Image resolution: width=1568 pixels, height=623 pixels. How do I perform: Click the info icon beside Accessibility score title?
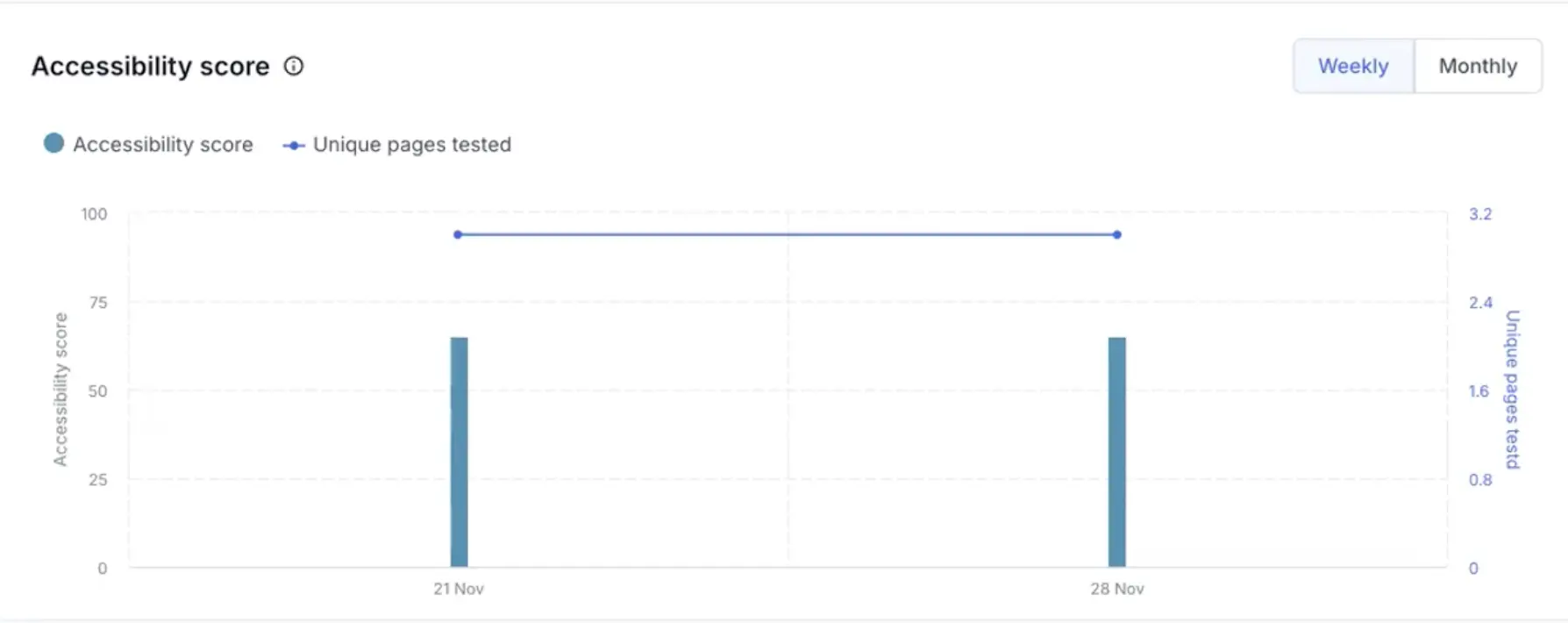(294, 66)
